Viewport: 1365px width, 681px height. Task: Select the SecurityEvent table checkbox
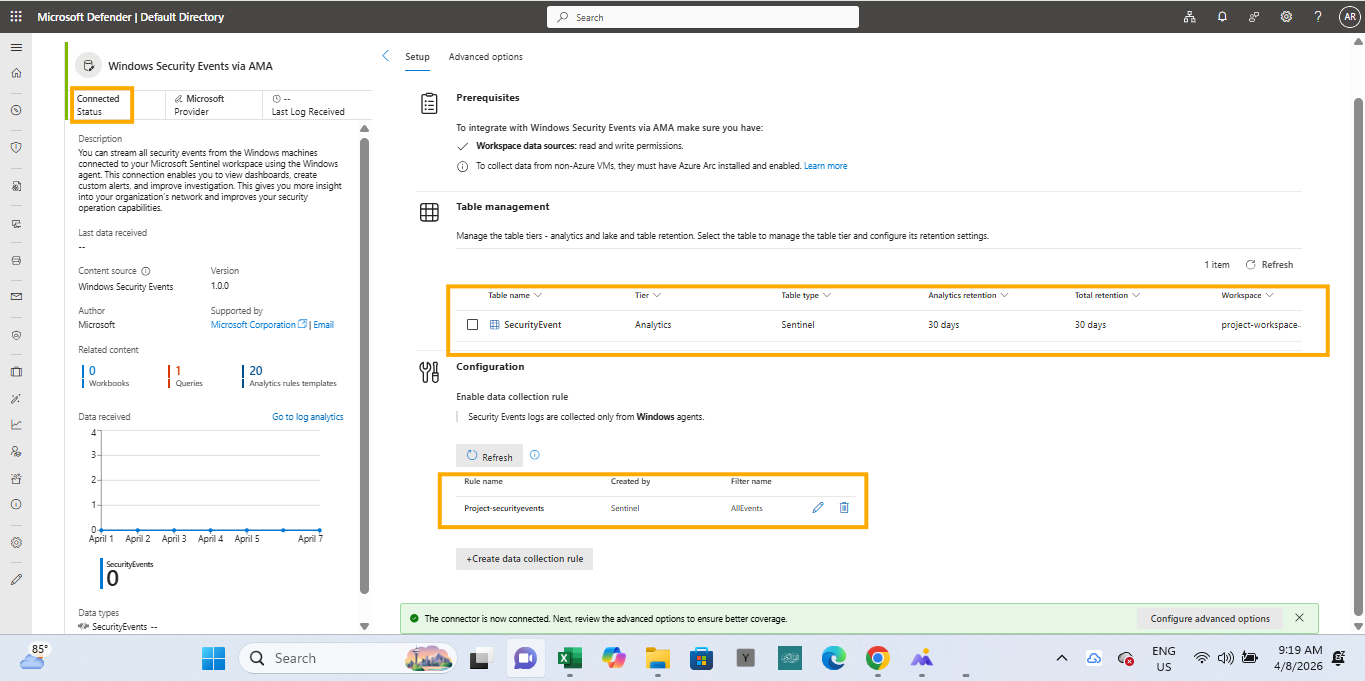coord(473,325)
